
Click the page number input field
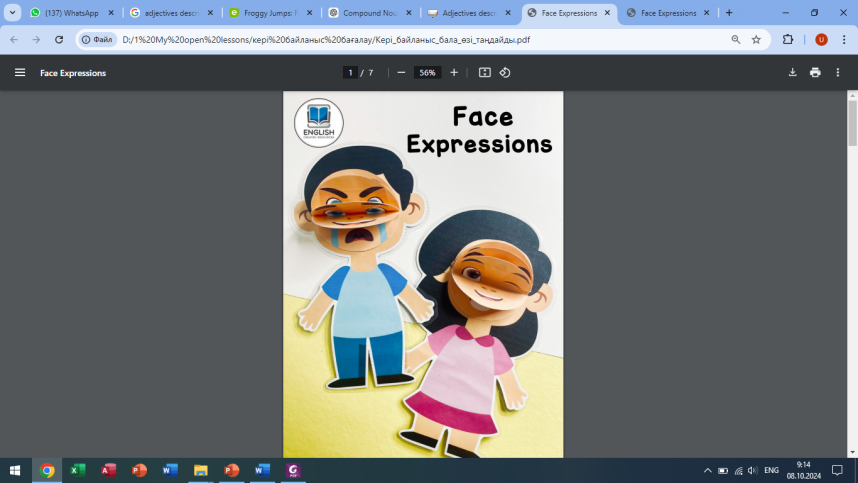pyautogui.click(x=350, y=72)
